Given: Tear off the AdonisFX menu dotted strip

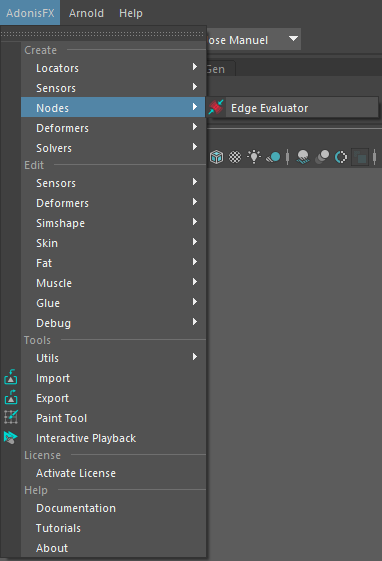Looking at the screenshot, I should 103,34.
